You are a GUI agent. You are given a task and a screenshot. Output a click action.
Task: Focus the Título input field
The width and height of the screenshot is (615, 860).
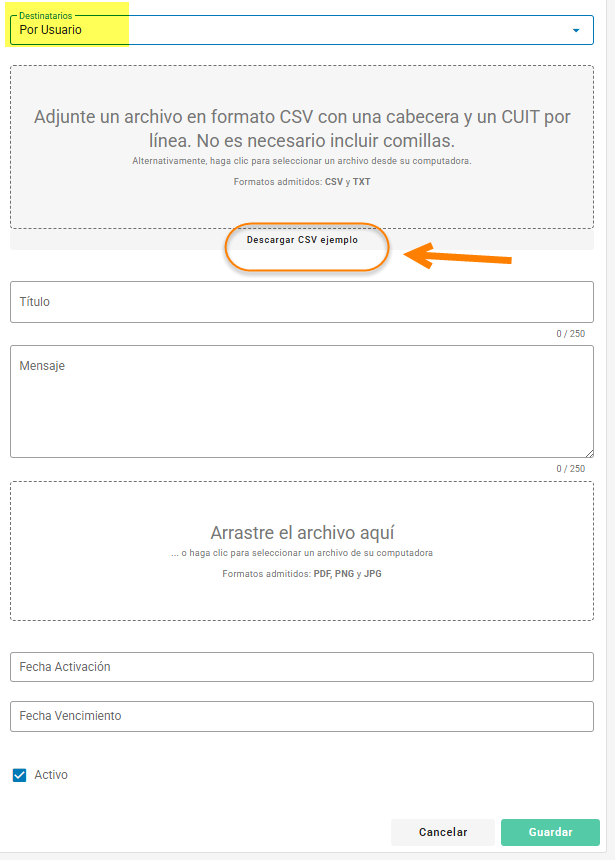[x=302, y=302]
